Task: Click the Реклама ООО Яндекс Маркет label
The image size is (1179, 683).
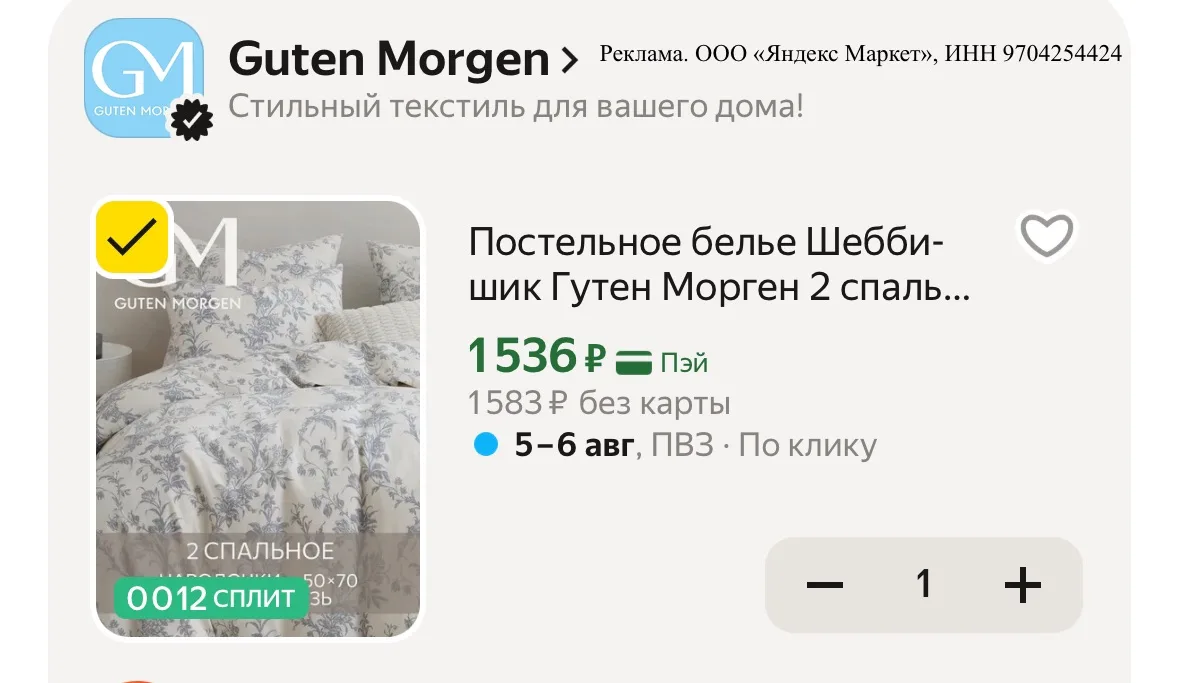Action: (x=860, y=53)
